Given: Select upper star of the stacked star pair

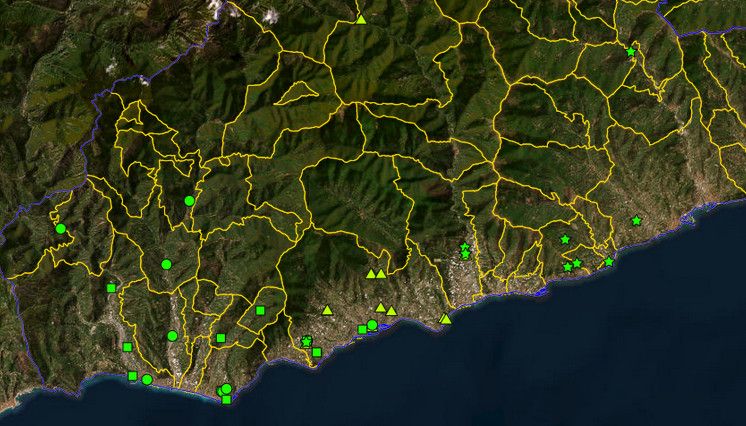Looking at the screenshot, I should [x=465, y=247].
